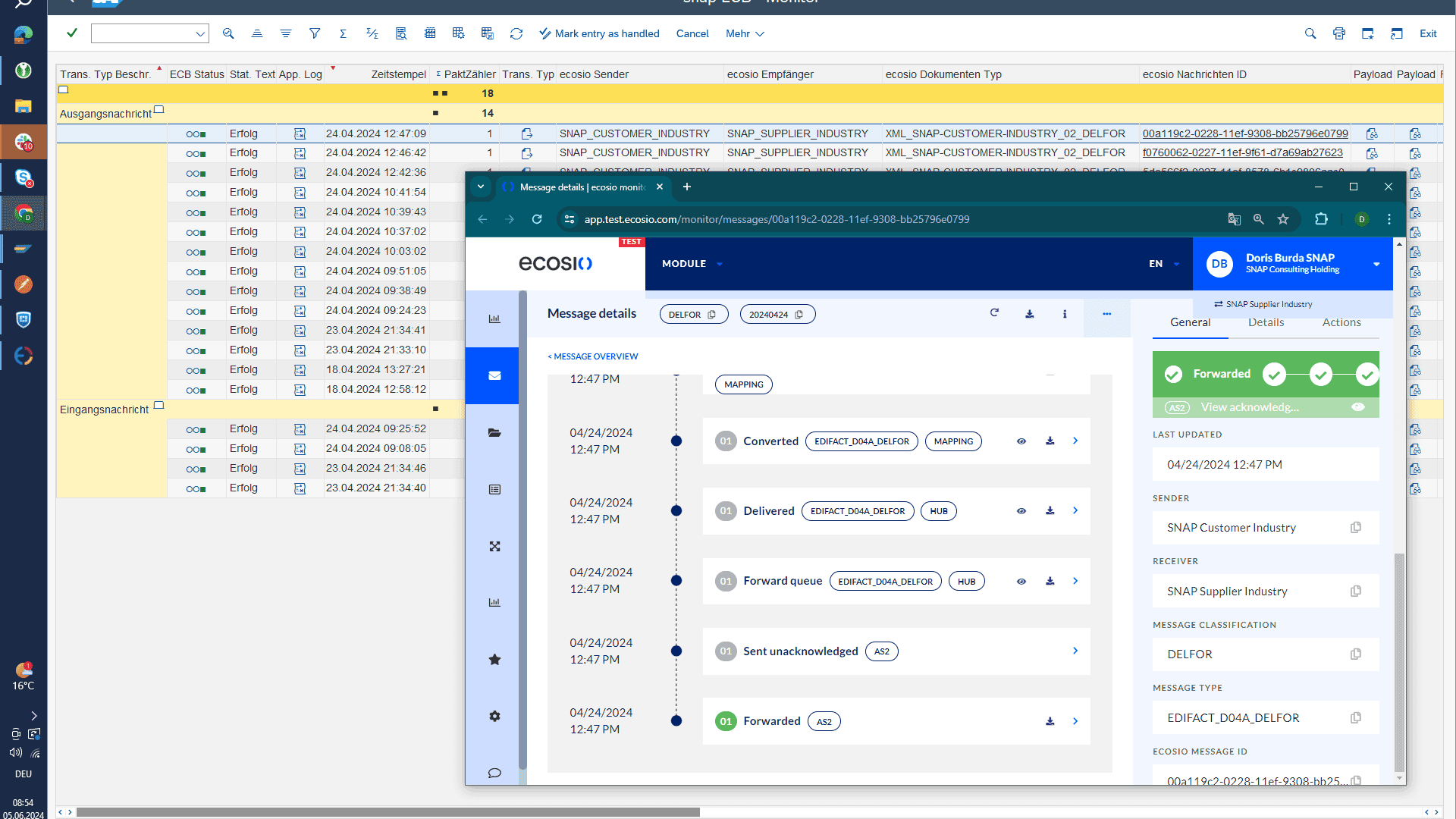Click the bottom horizontal scrollbar
1456x819 pixels.
point(387,812)
